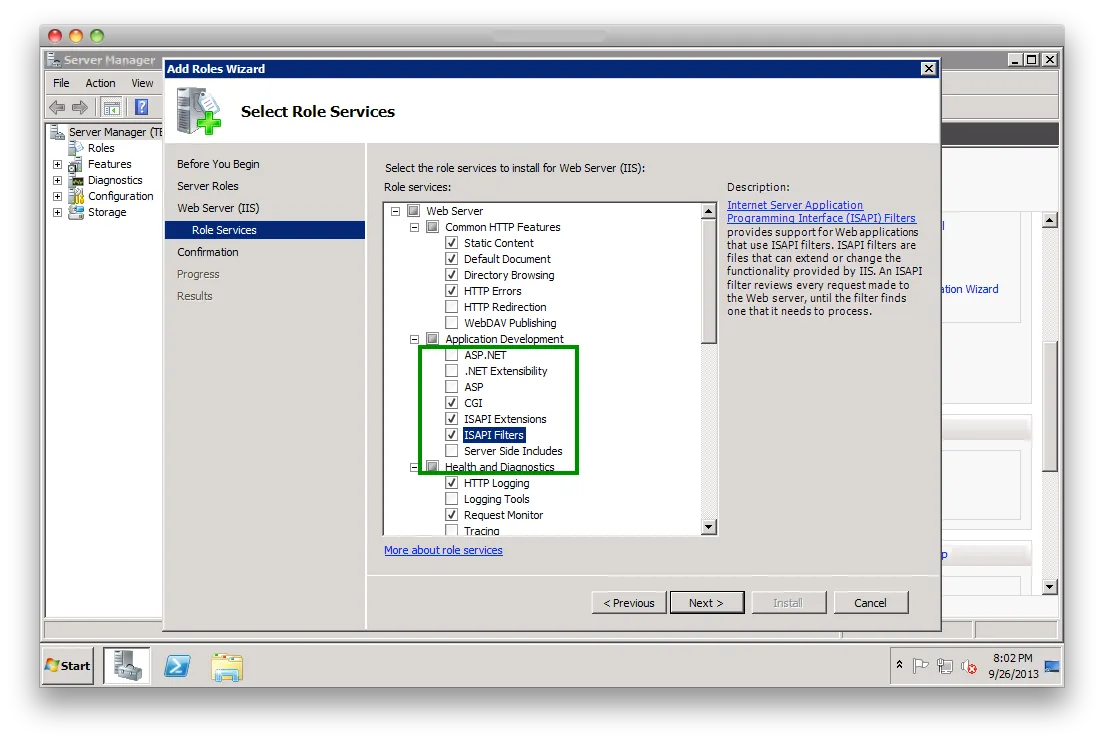This screenshot has width=1104, height=742.
Task: Go back with the Previous button
Action: pyautogui.click(x=629, y=603)
